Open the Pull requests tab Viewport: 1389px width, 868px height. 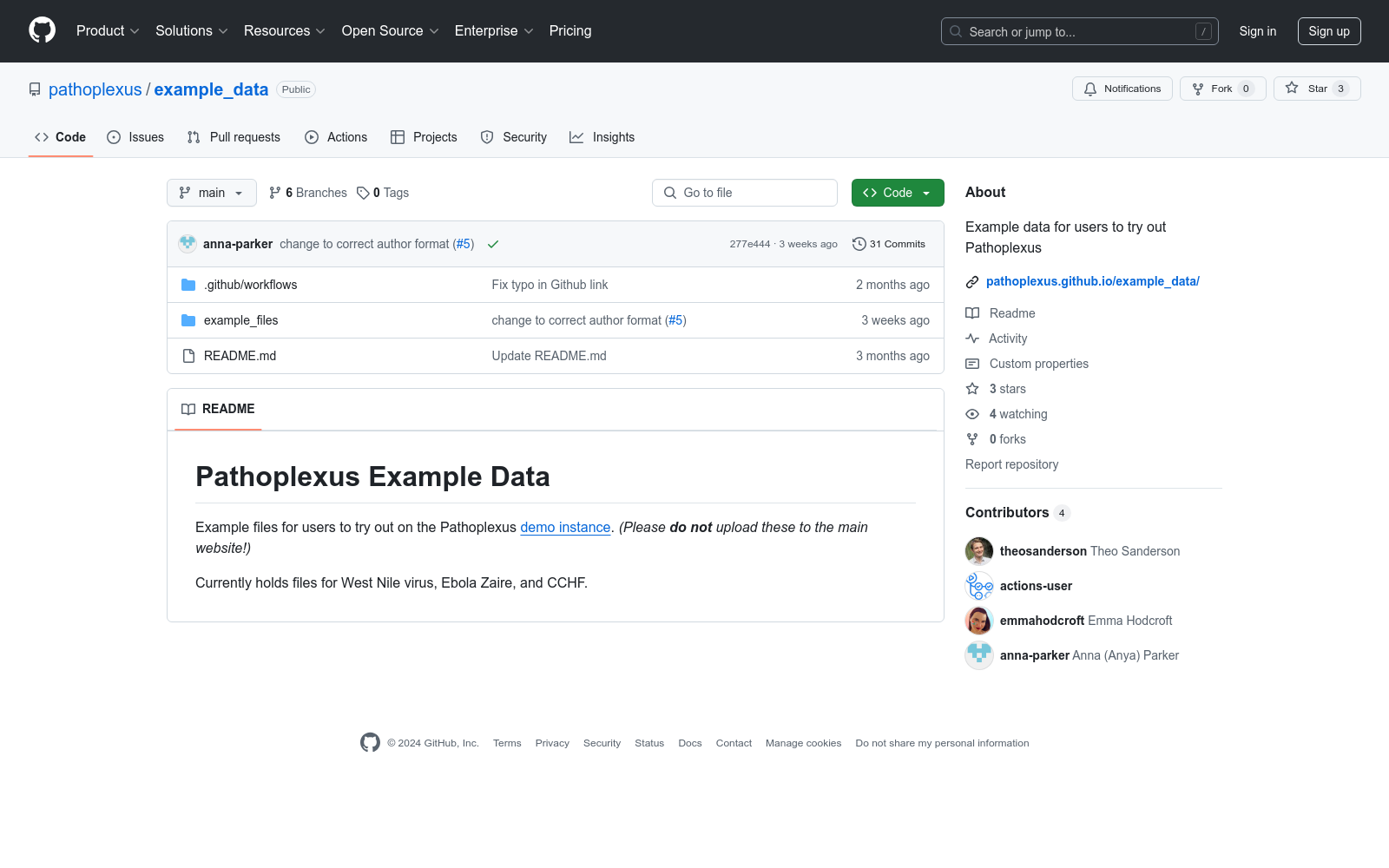tap(234, 137)
